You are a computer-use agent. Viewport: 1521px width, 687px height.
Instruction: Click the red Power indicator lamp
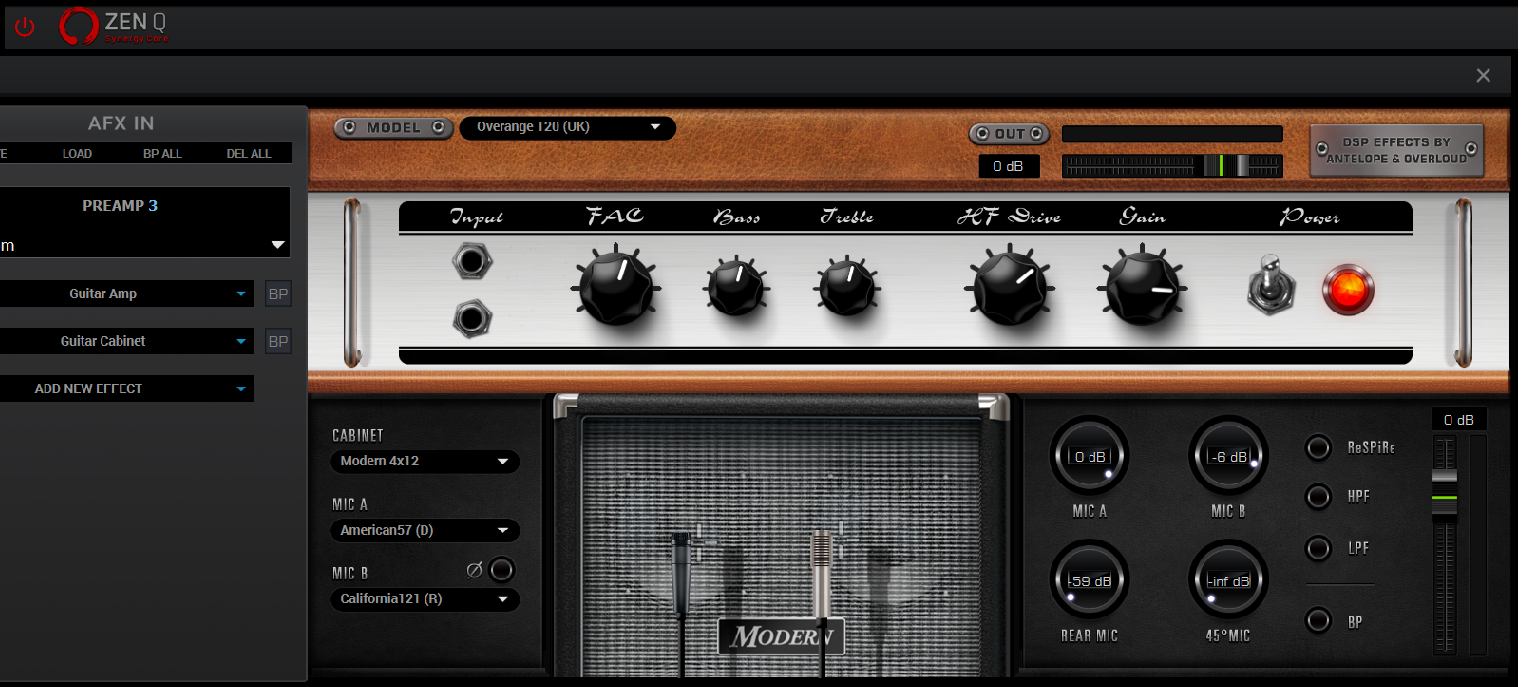pos(1348,289)
